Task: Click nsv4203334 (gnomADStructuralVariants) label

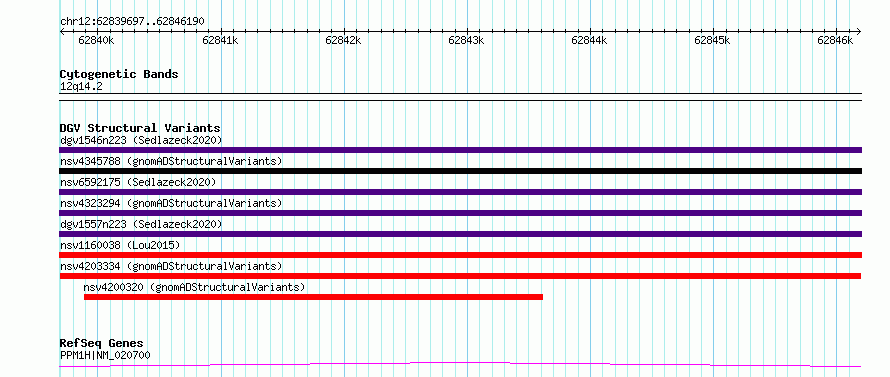Action: click(x=171, y=266)
